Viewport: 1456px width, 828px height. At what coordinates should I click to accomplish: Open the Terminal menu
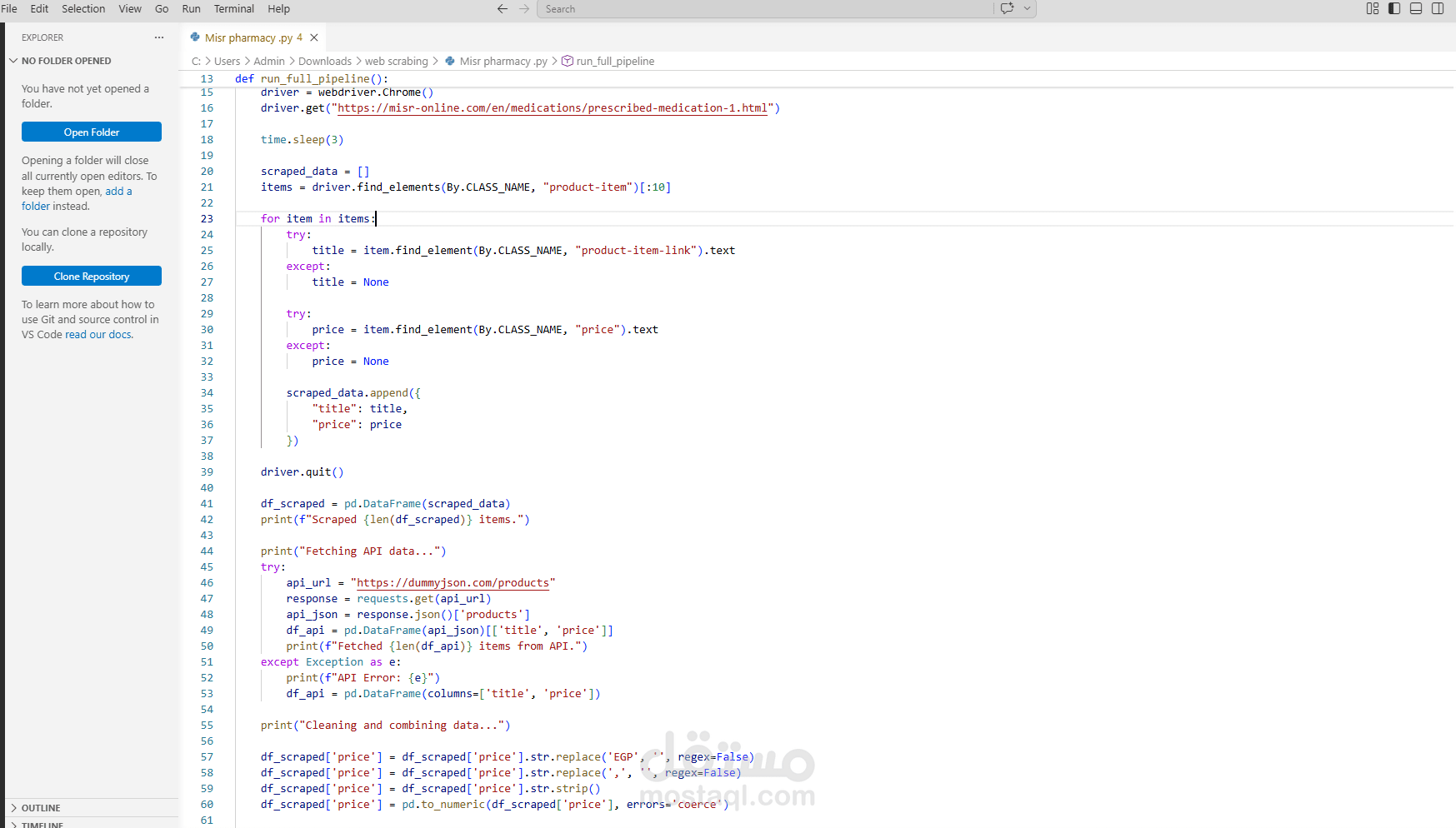(234, 8)
